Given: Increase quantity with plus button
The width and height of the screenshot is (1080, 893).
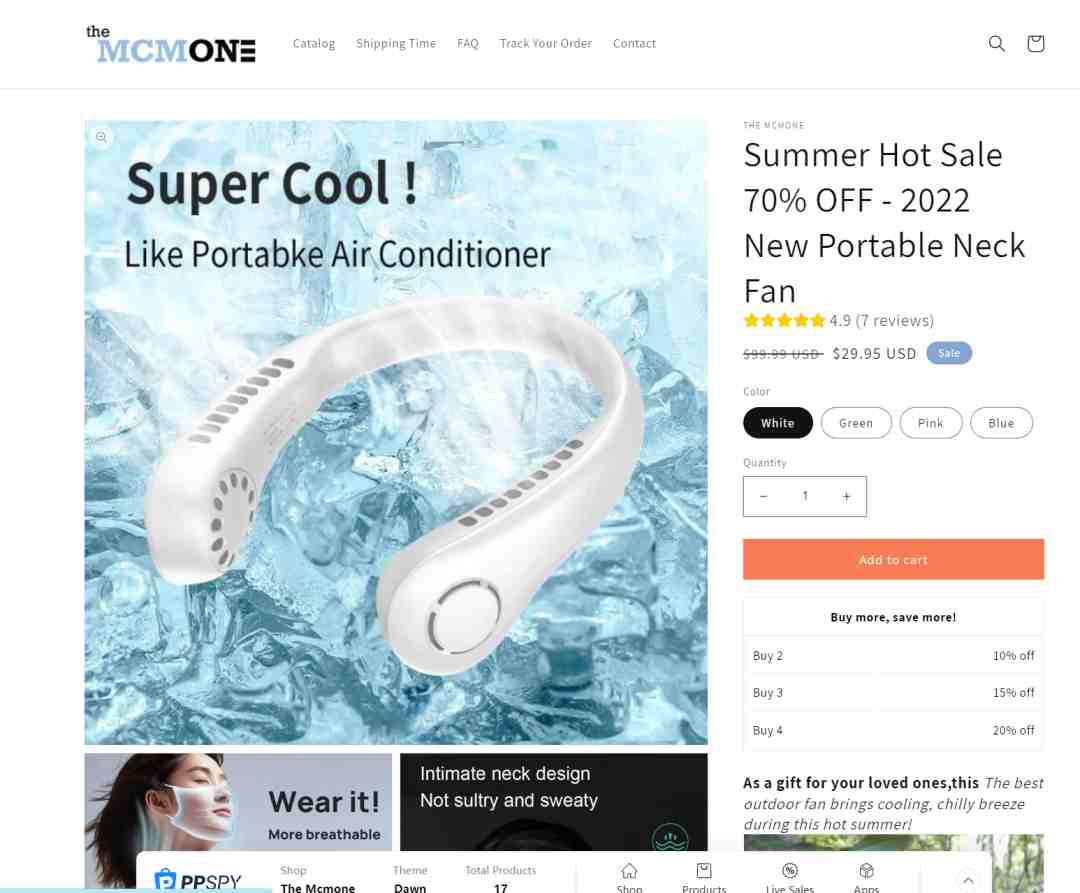Looking at the screenshot, I should tap(847, 496).
